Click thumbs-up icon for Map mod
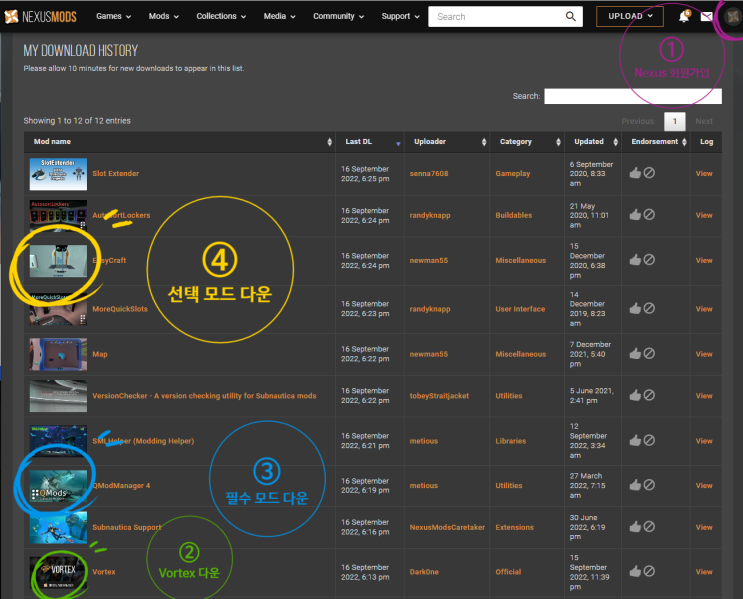Viewport: 743px width, 599px height. [635, 354]
